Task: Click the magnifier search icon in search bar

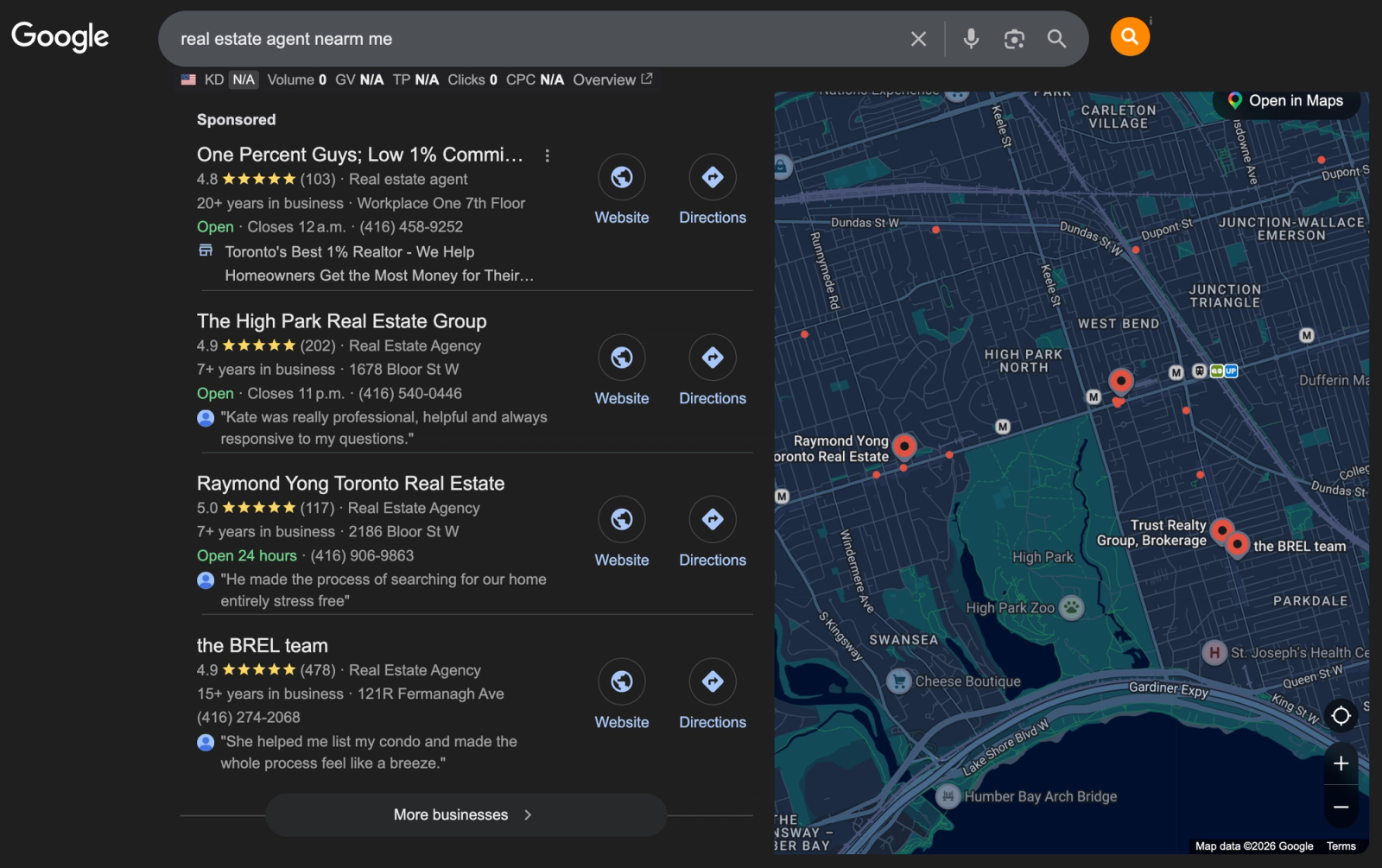Action: (1056, 39)
